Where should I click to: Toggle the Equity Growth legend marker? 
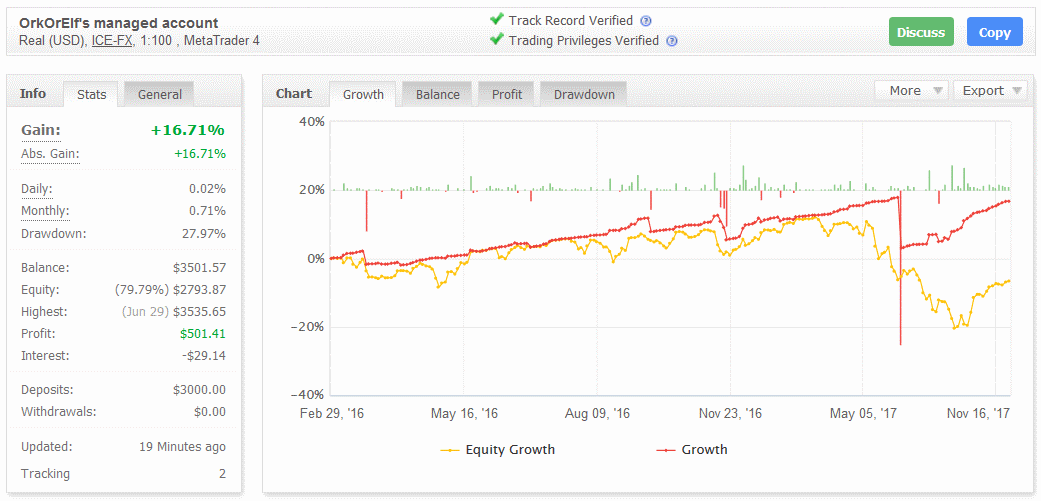point(451,450)
